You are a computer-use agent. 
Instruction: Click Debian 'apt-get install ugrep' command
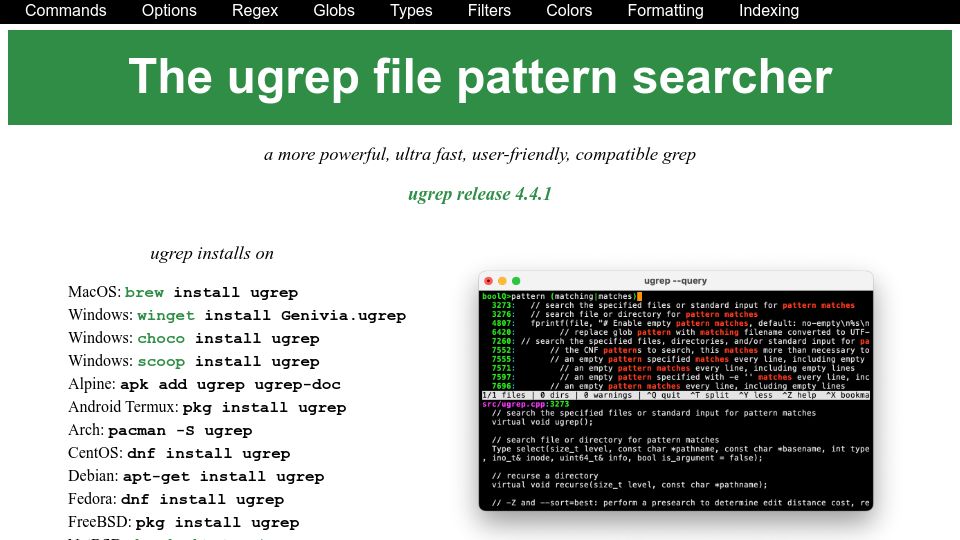[223, 476]
